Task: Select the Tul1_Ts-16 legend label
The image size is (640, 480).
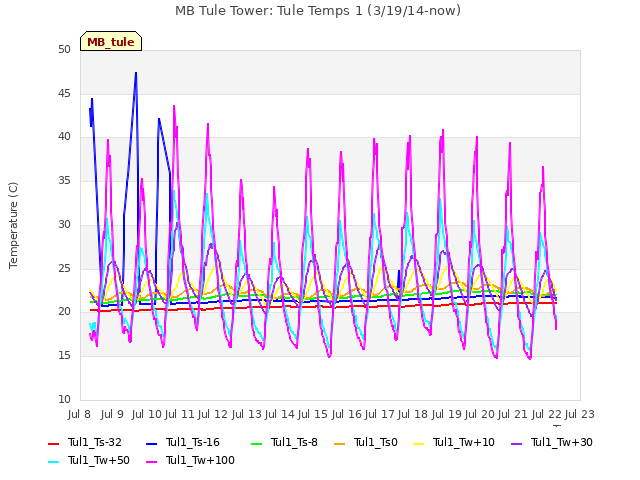Action: click(193, 442)
